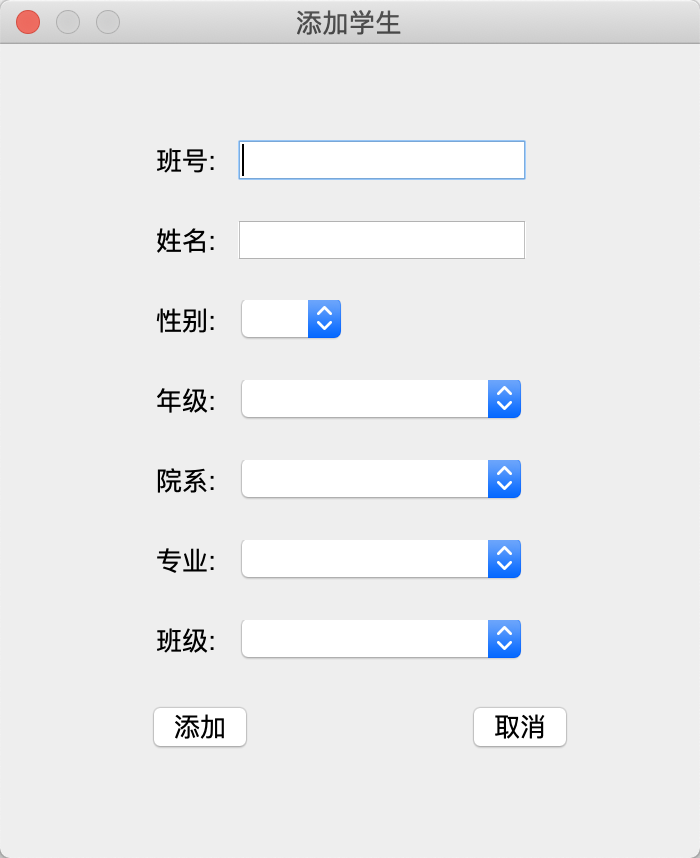Click inside the 姓名 text field
This screenshot has width=700, height=858.
coord(380,239)
